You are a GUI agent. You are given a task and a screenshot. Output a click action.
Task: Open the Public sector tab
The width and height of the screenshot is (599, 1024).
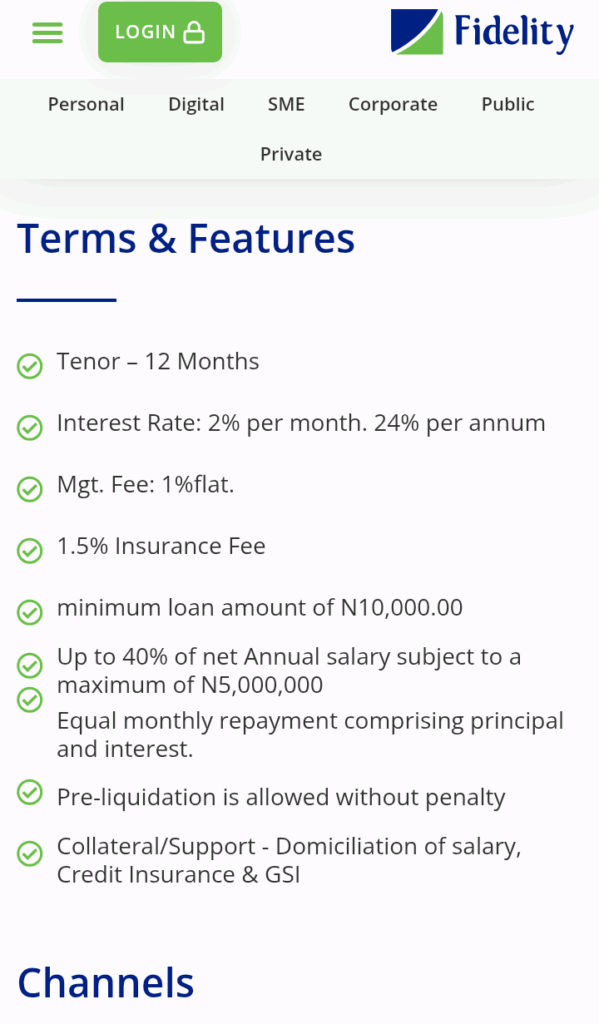tap(508, 104)
